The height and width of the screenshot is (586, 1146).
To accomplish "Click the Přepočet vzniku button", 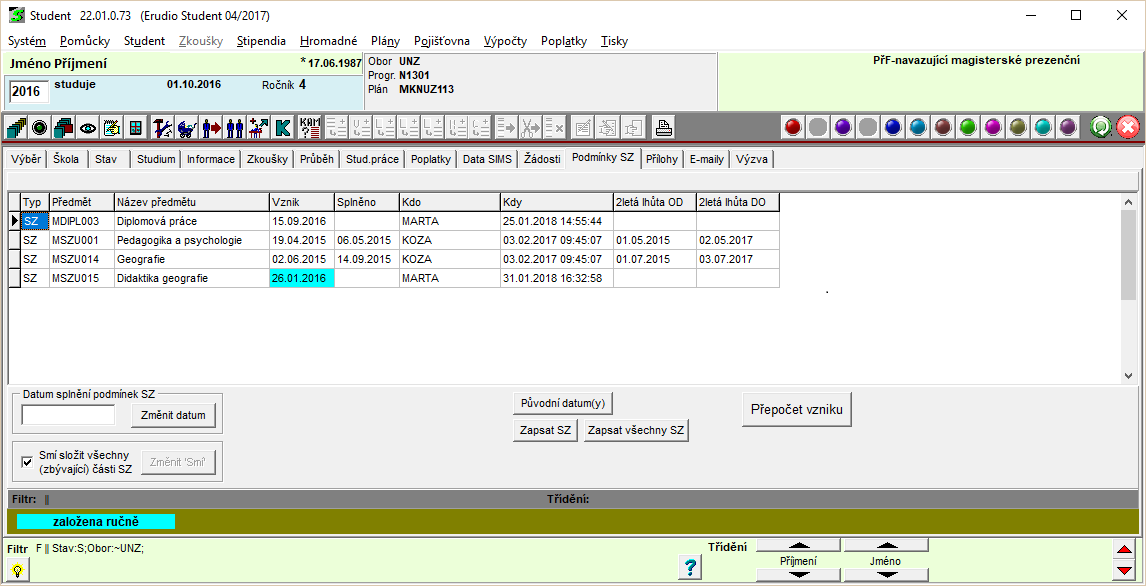I will [797, 410].
